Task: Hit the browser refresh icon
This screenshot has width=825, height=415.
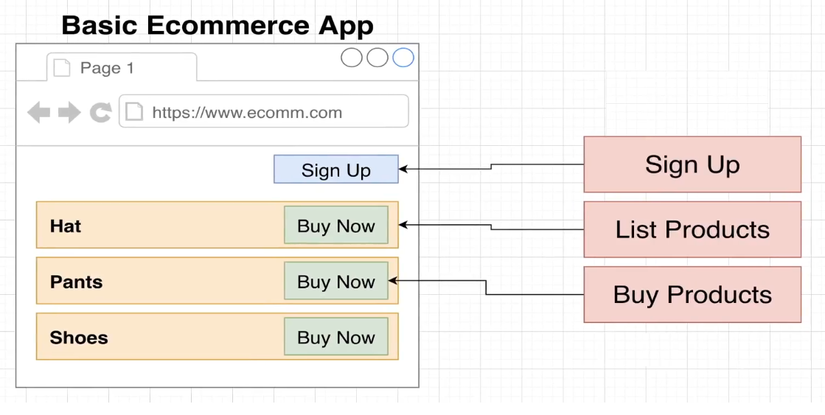Action: pos(100,112)
